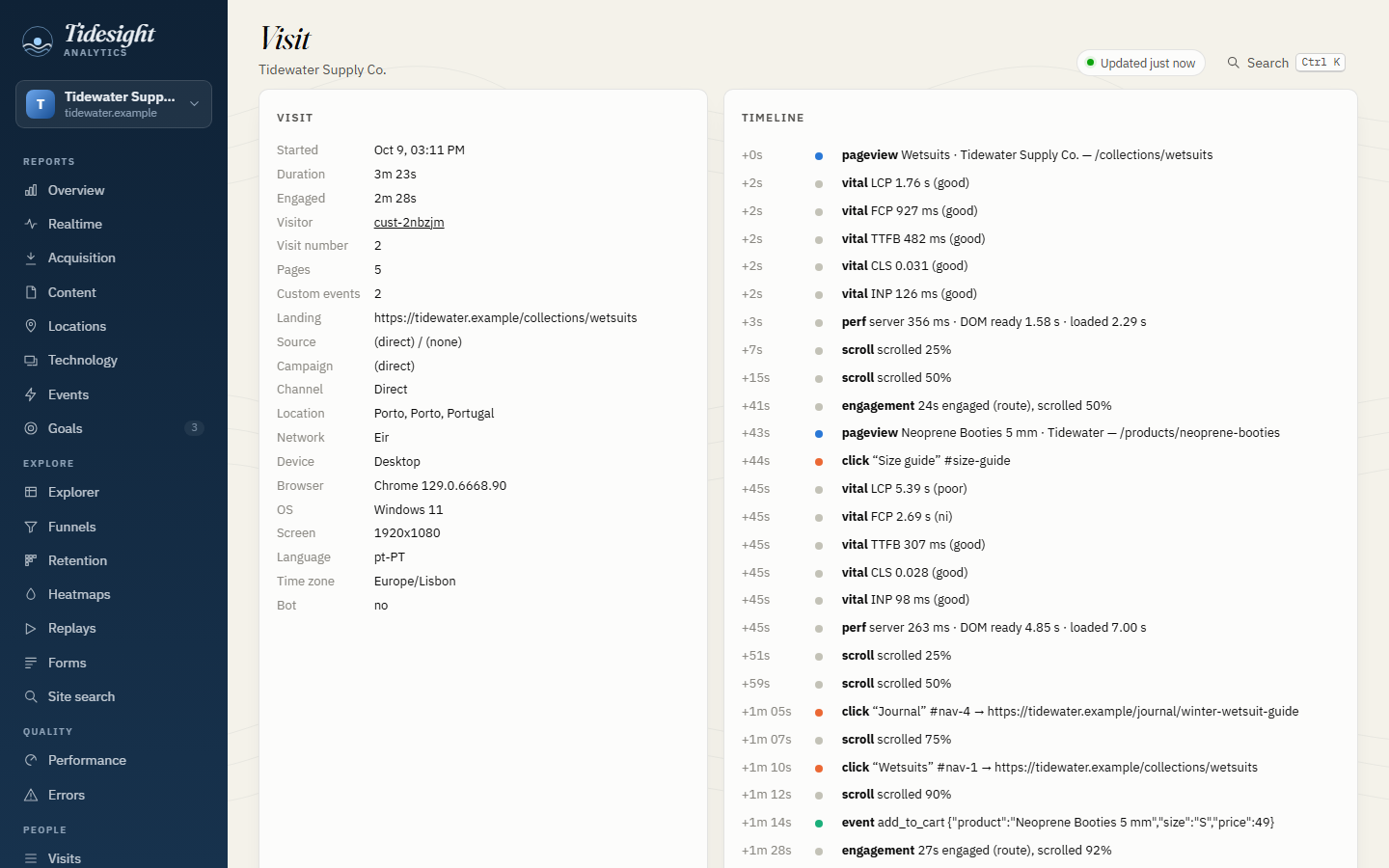Click the 'Wetsuits' #nav-1 click entry
The width and height of the screenshot is (1389, 868).
1049,767
